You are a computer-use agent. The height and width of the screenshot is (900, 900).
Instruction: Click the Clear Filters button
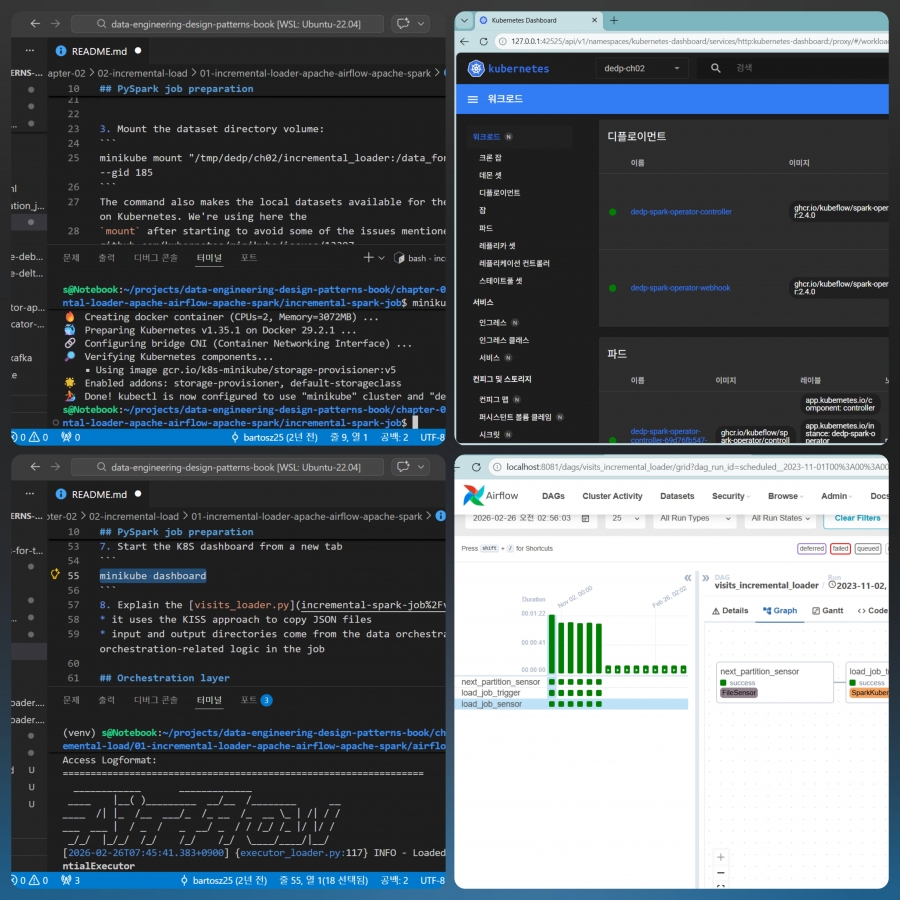point(856,518)
